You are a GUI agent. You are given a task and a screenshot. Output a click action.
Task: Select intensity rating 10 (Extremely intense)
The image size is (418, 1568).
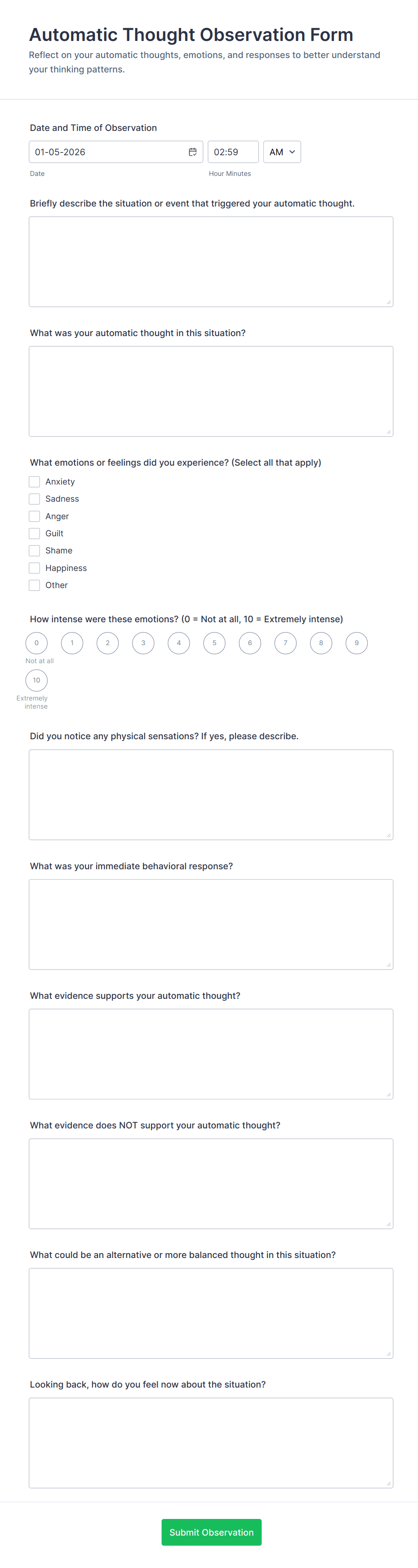[x=36, y=680]
